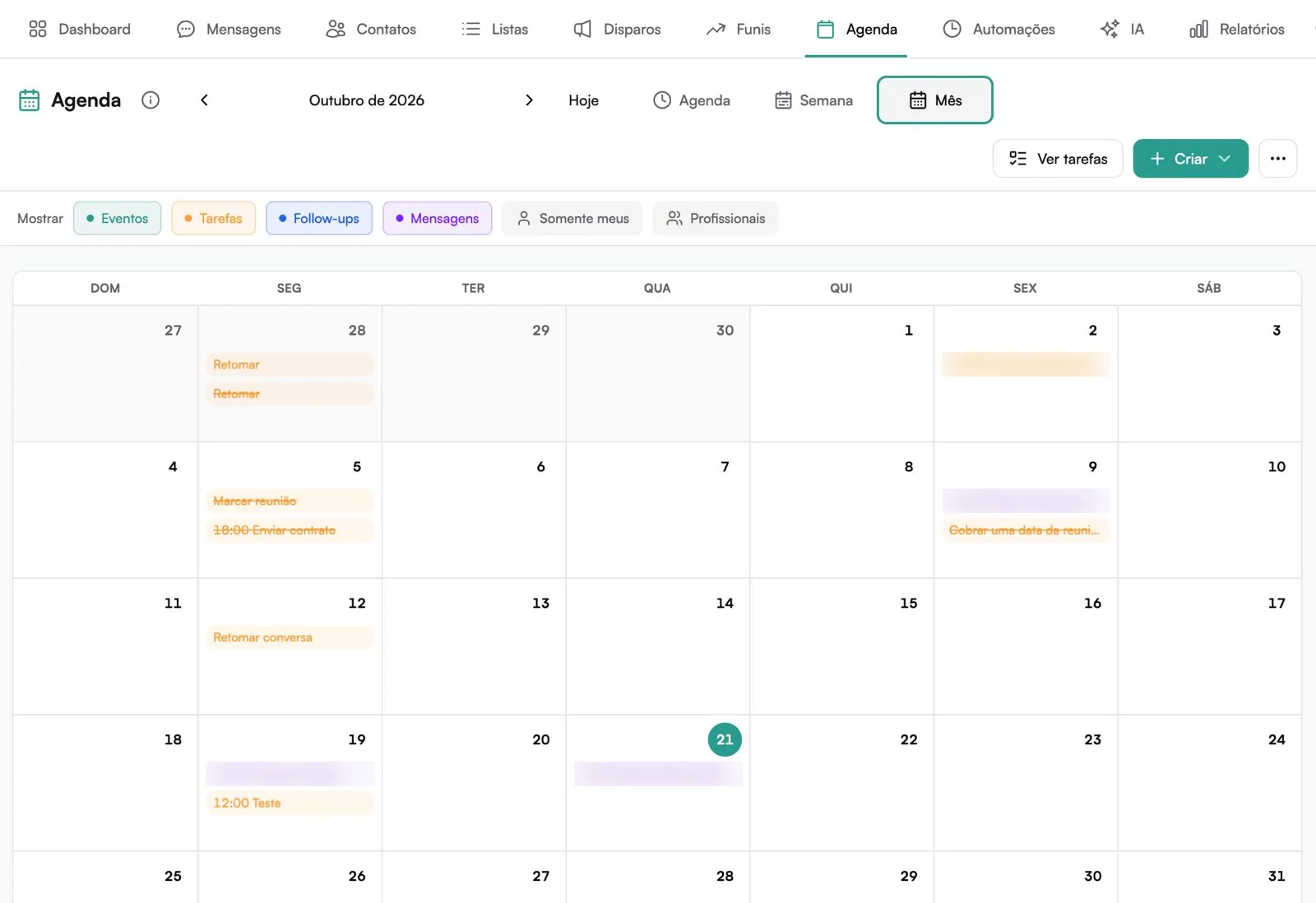Open the Dashboard tab

80,29
